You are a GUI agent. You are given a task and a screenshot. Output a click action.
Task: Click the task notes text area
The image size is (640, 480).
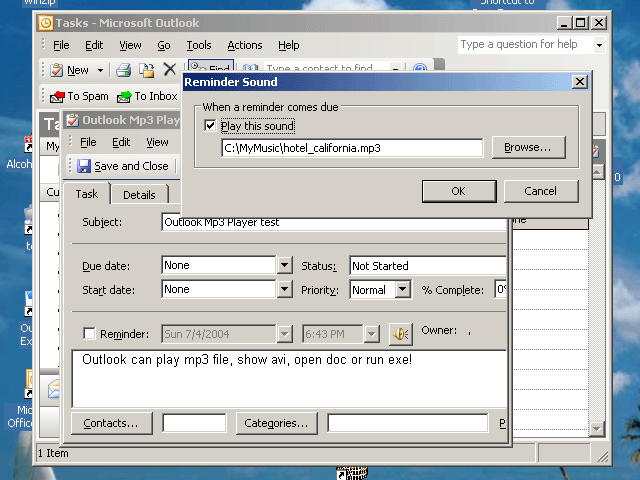click(x=289, y=379)
